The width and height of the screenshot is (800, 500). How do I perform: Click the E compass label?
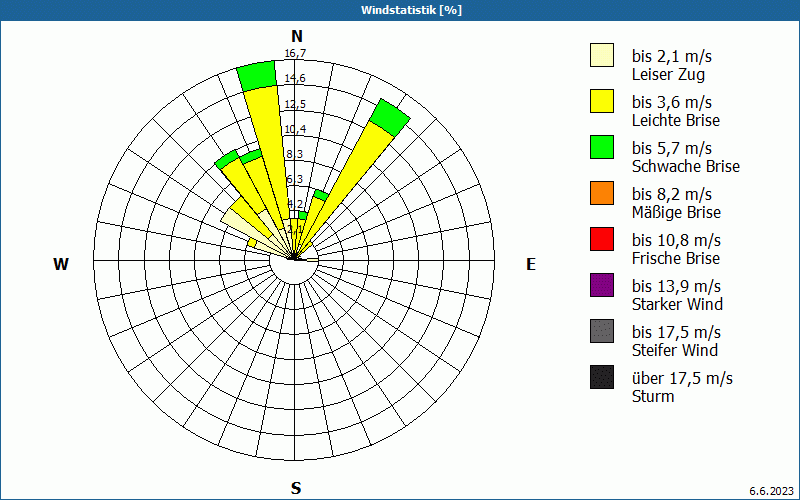click(531, 264)
